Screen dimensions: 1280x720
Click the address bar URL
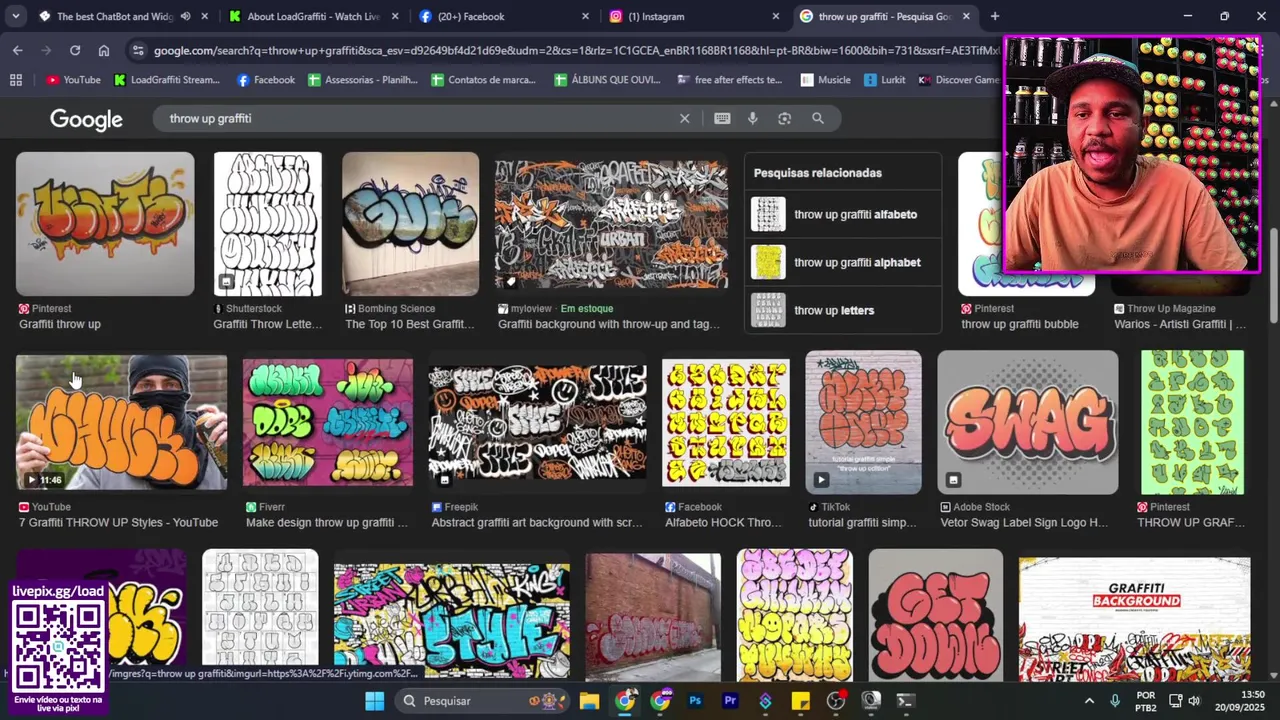pyautogui.click(x=577, y=50)
